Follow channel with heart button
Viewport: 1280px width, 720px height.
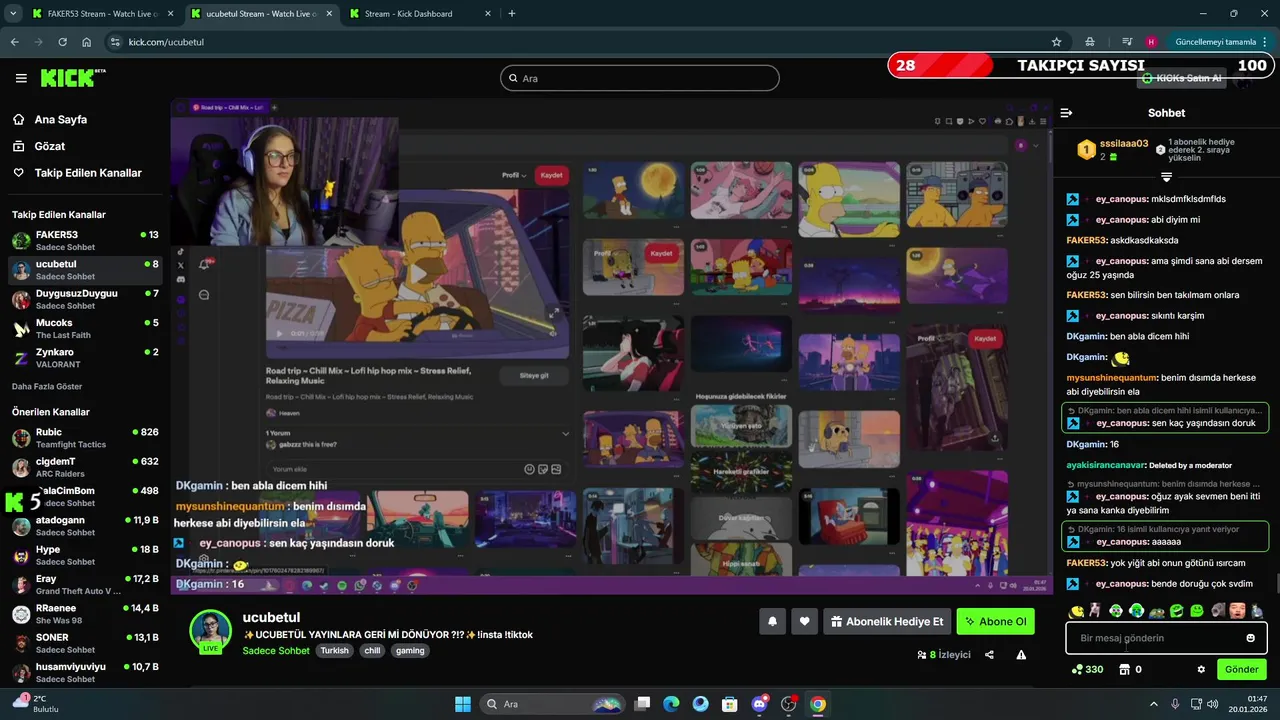(x=804, y=621)
